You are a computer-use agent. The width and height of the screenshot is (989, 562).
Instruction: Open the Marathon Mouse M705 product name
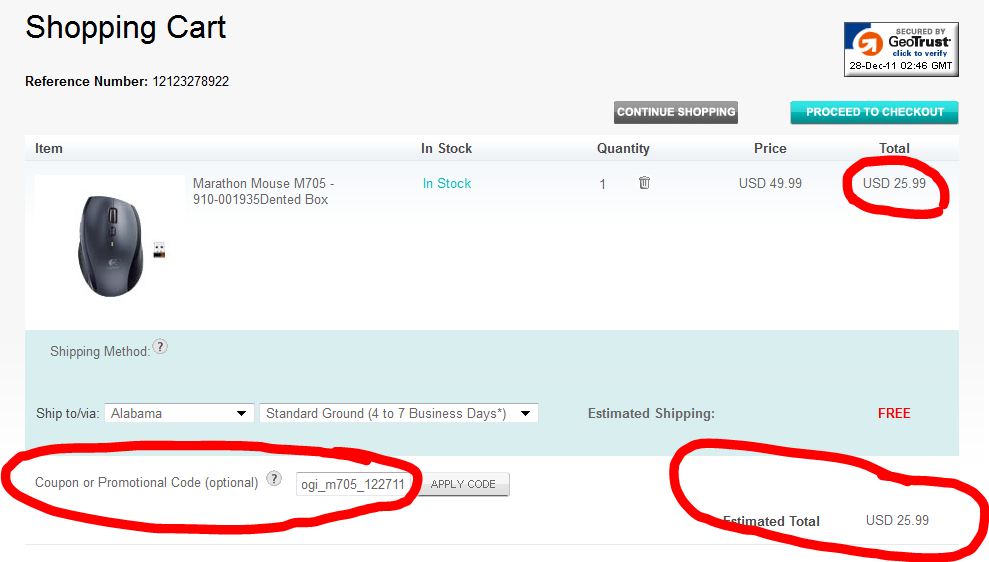pos(263,191)
